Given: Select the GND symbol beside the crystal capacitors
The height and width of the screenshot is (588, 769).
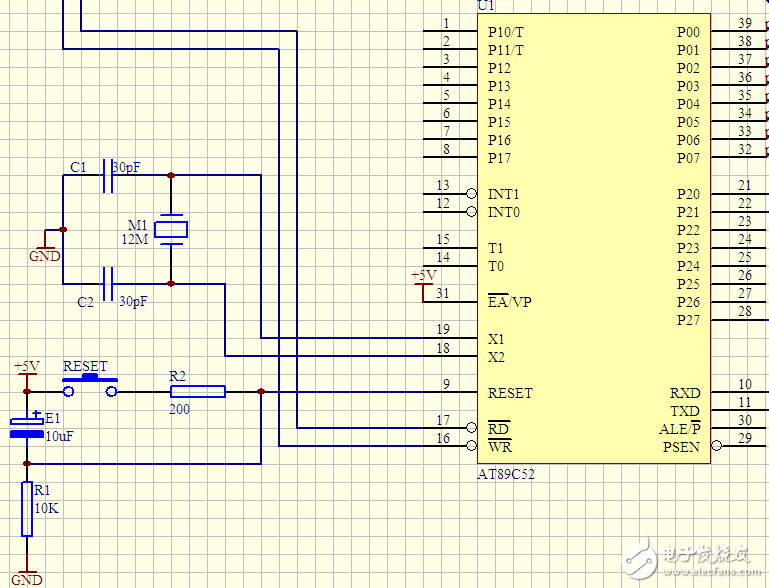Looking at the screenshot, I should click(44, 247).
